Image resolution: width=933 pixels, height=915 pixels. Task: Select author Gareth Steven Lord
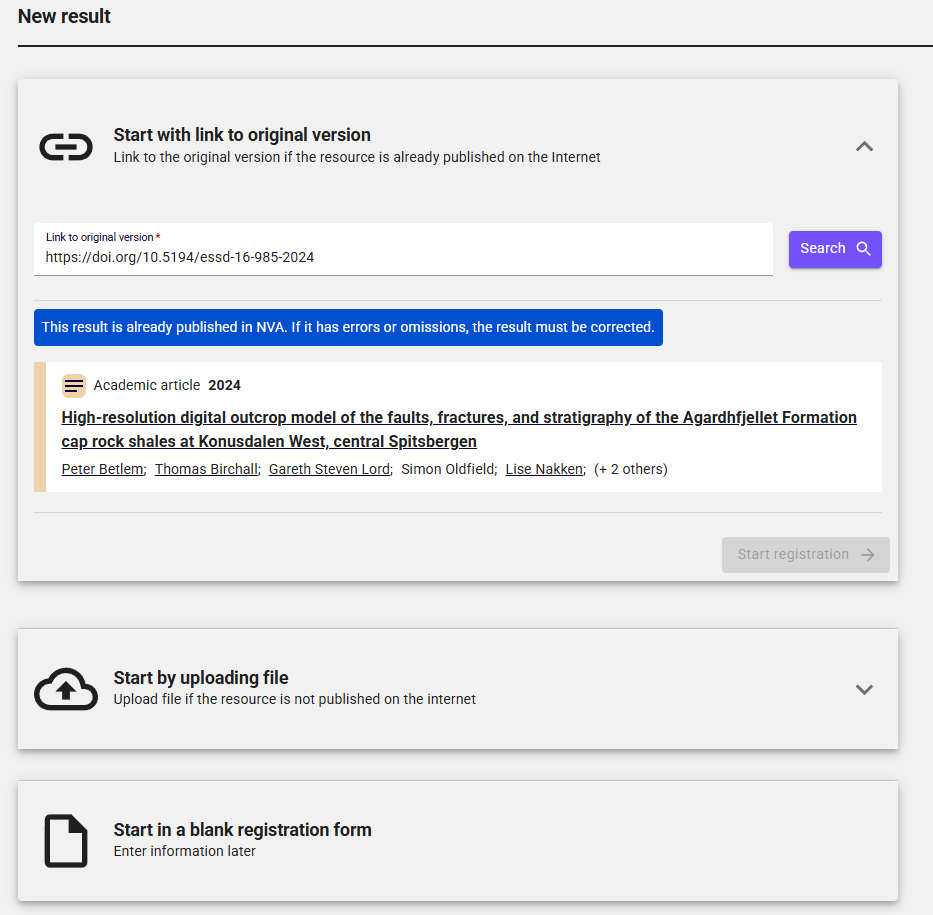pos(329,469)
